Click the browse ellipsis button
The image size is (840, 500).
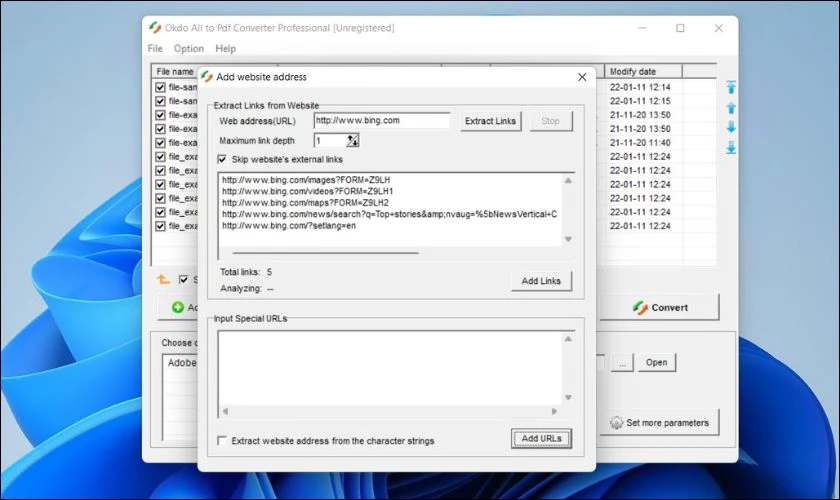pyautogui.click(x=622, y=363)
